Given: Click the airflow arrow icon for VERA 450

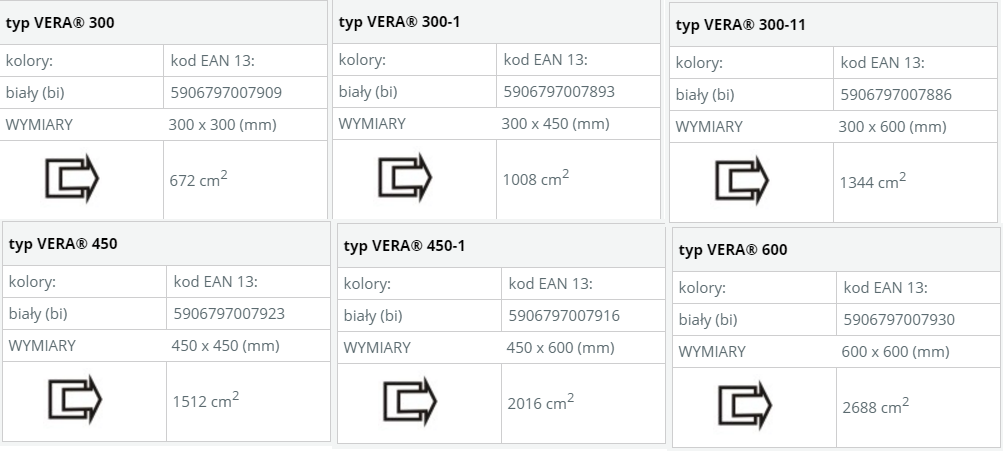Looking at the screenshot, I should pos(75,399).
